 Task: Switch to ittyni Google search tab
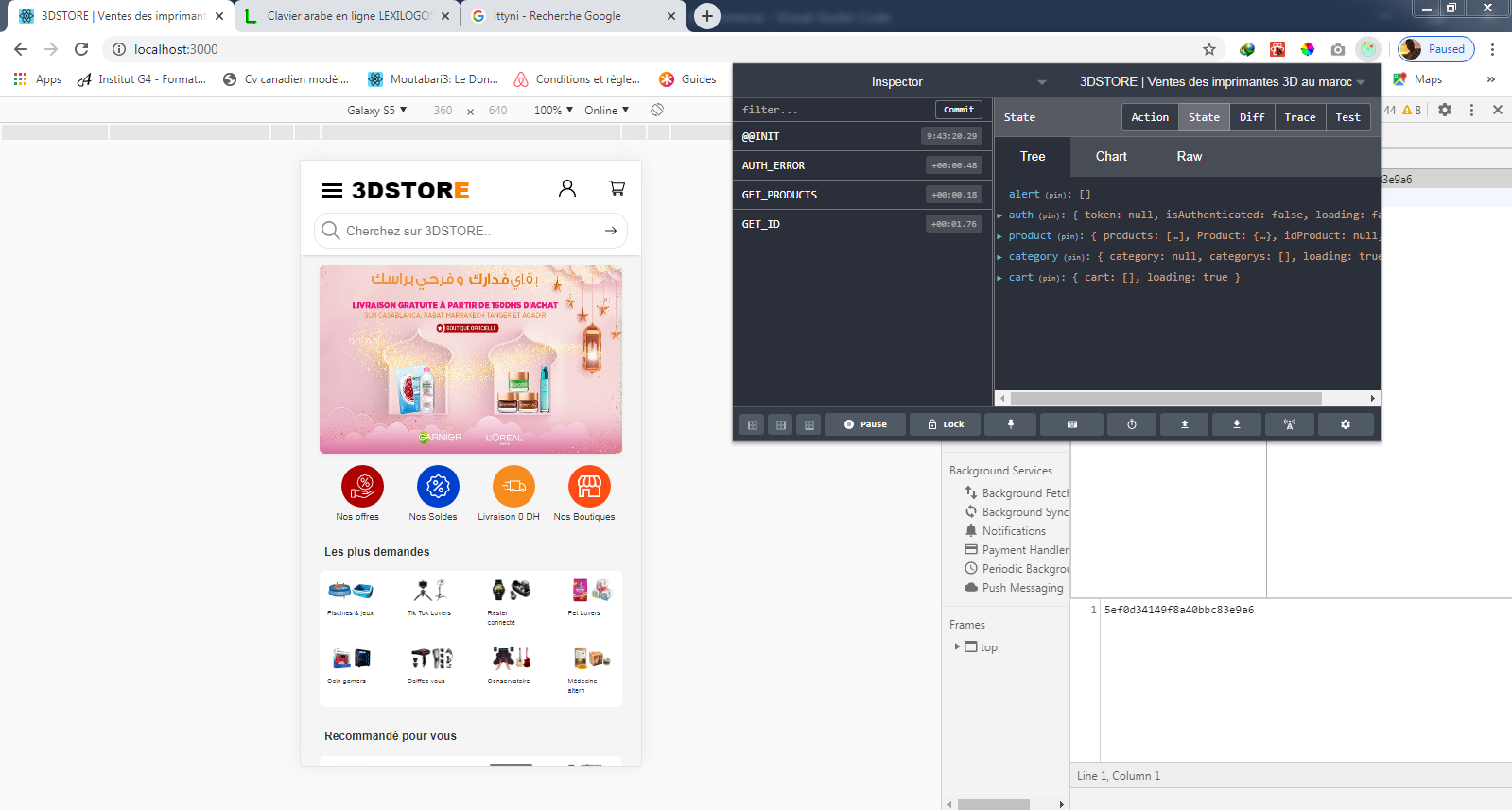574,16
